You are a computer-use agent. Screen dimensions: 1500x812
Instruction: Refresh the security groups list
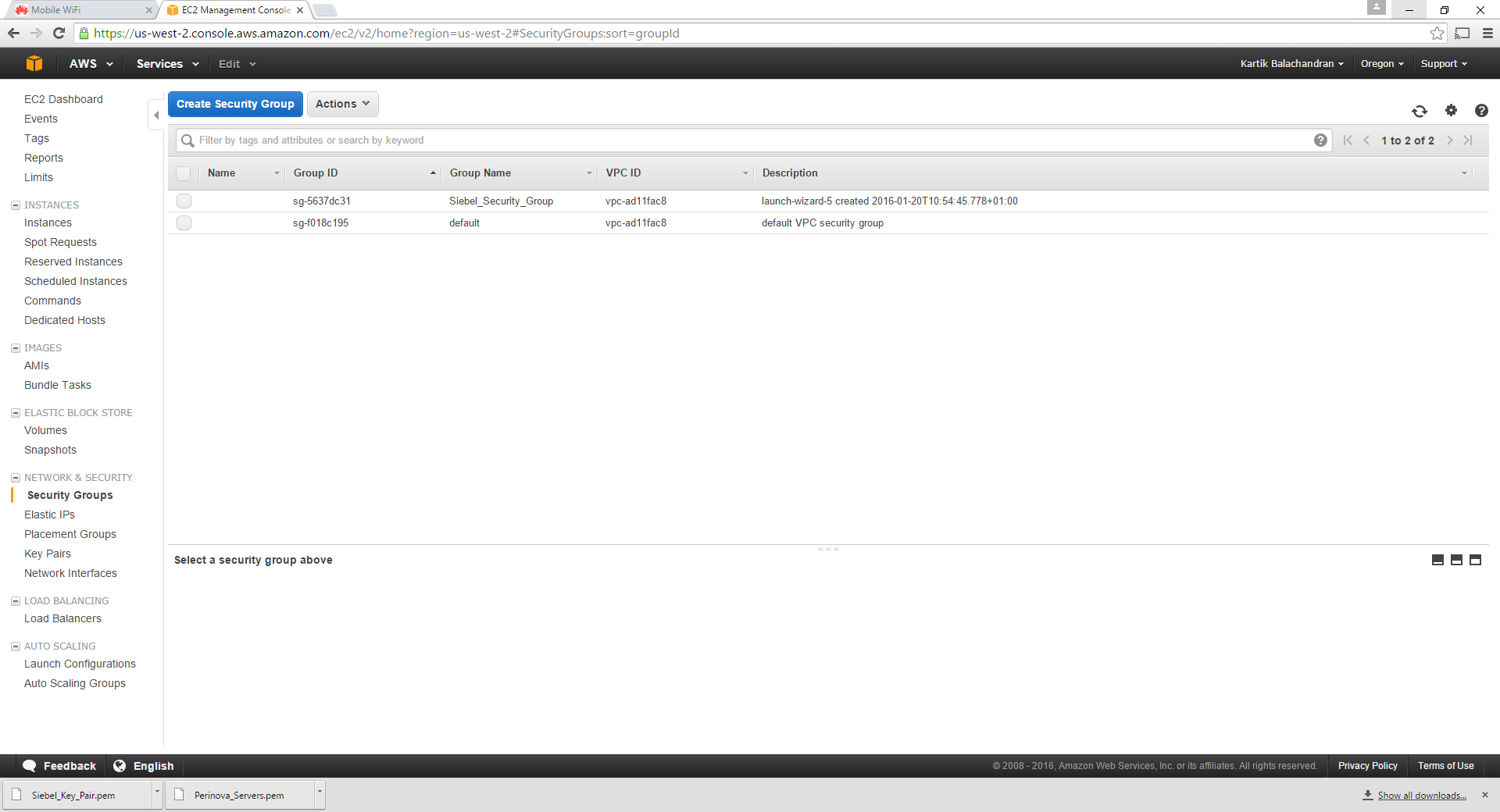[1420, 111]
